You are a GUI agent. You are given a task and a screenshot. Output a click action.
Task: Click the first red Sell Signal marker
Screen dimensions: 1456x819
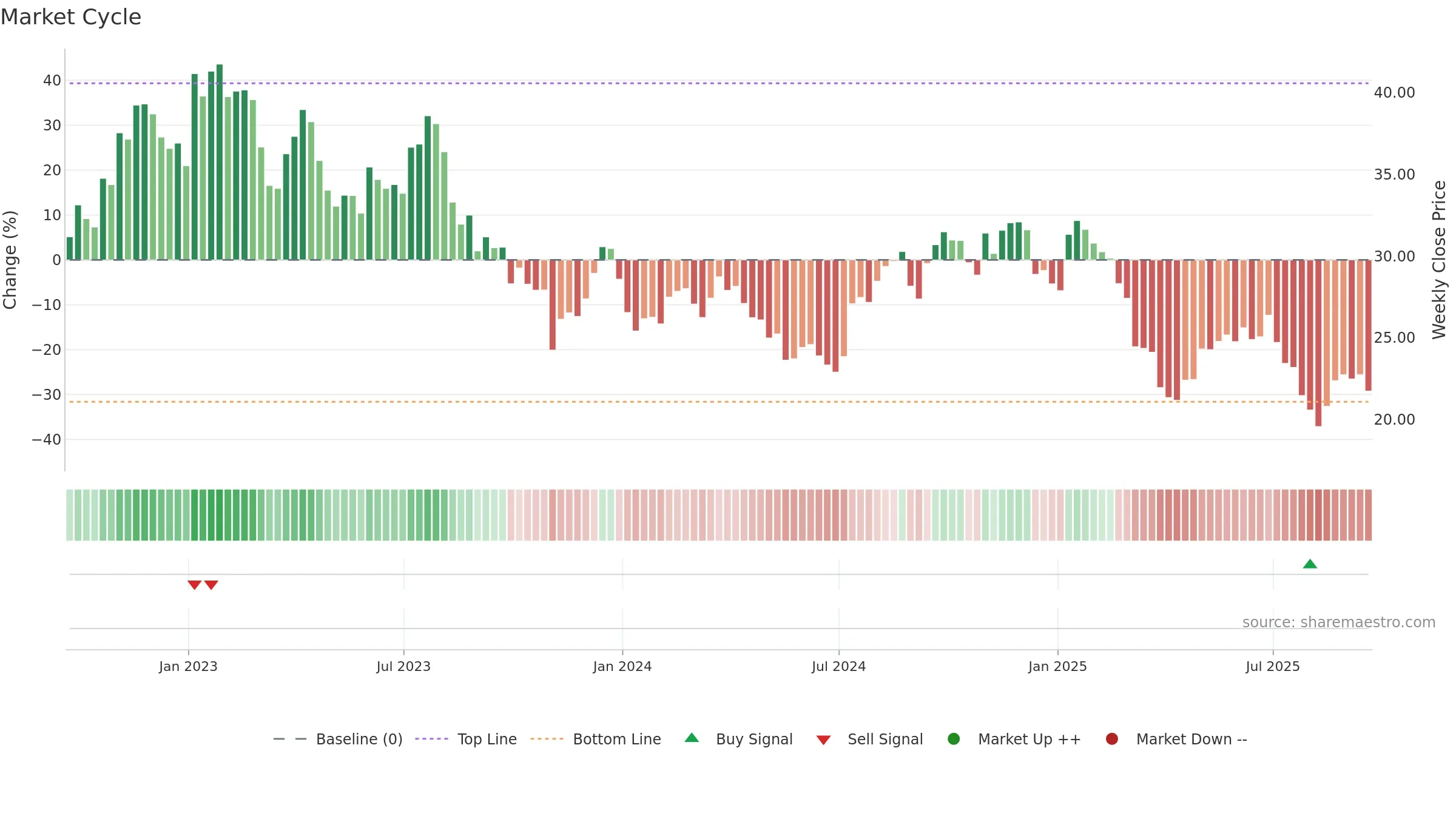(x=194, y=585)
